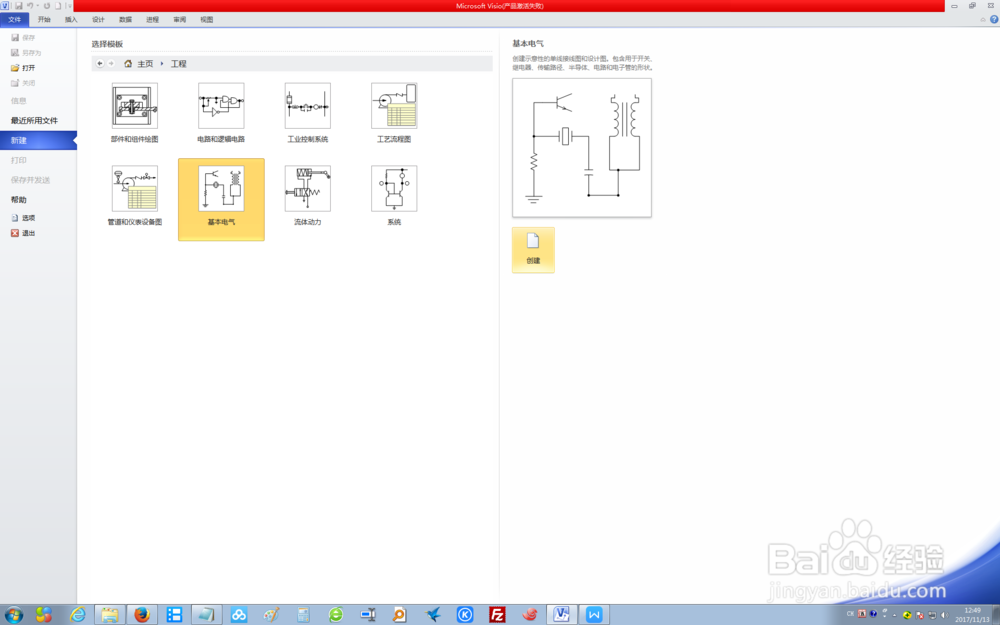The width and height of the screenshot is (1000, 625).
Task: Click the network tray icon
Action: pos(932,615)
